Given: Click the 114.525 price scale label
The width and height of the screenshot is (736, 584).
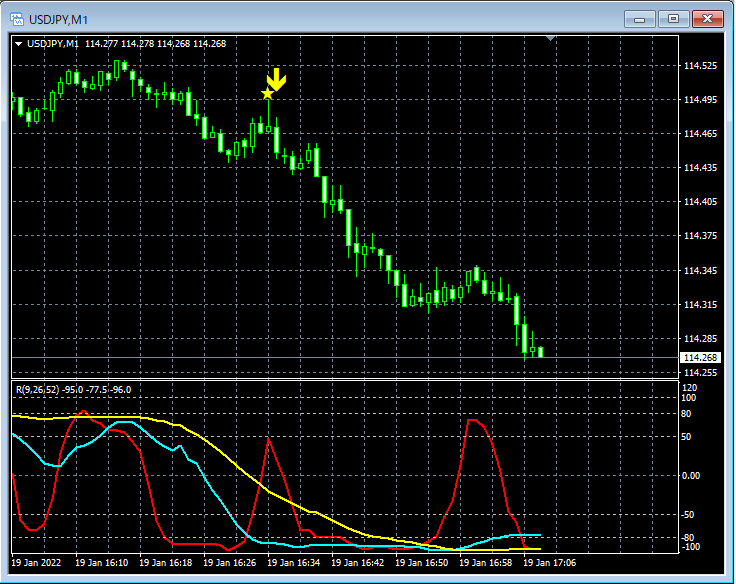Looking at the screenshot, I should (699, 66).
